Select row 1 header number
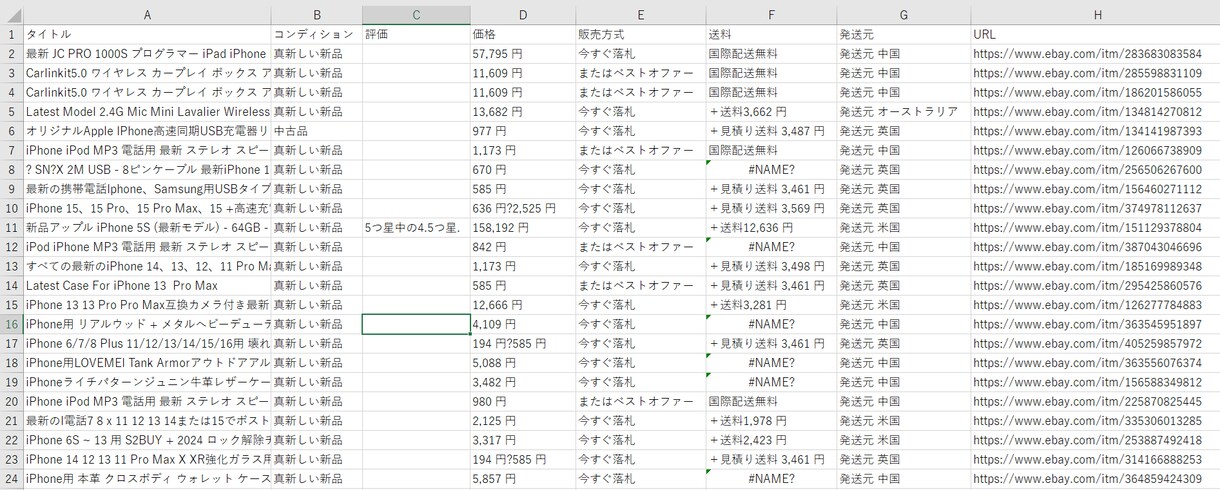 tap(11, 34)
